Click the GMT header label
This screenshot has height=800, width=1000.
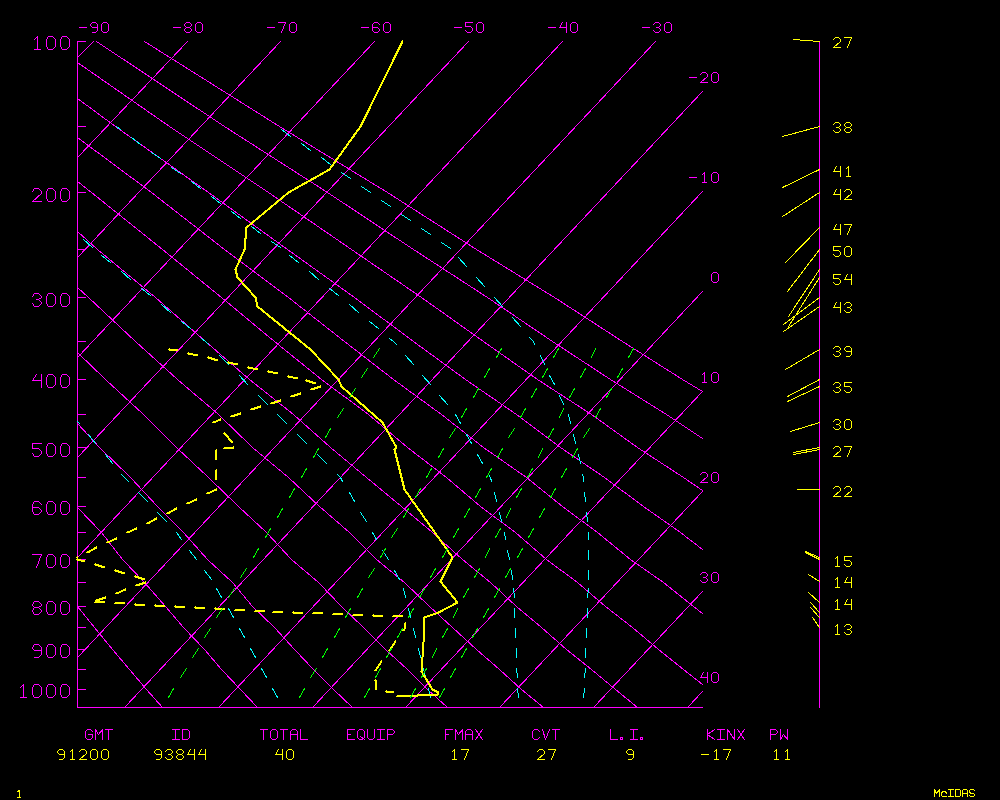pos(99,735)
